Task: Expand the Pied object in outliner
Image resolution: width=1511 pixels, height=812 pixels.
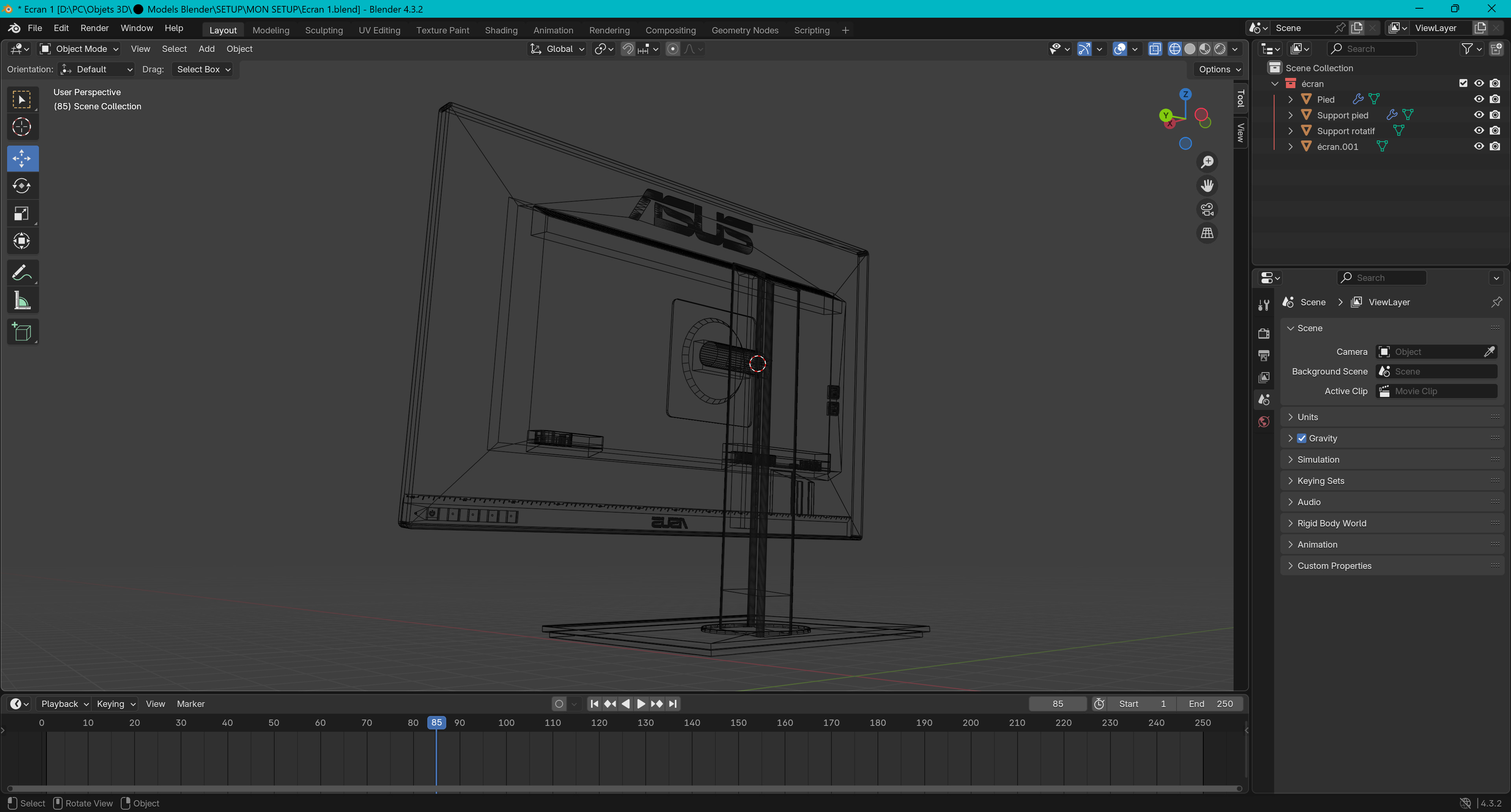Action: (1290, 99)
